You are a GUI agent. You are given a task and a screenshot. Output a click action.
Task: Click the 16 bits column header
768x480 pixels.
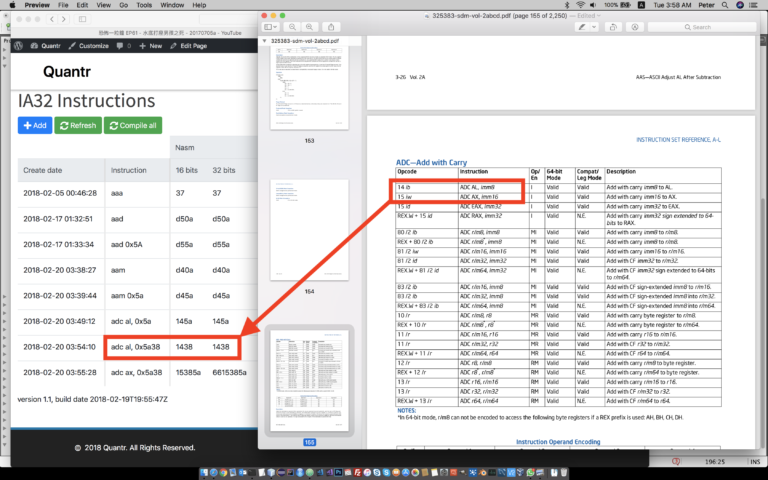point(187,170)
